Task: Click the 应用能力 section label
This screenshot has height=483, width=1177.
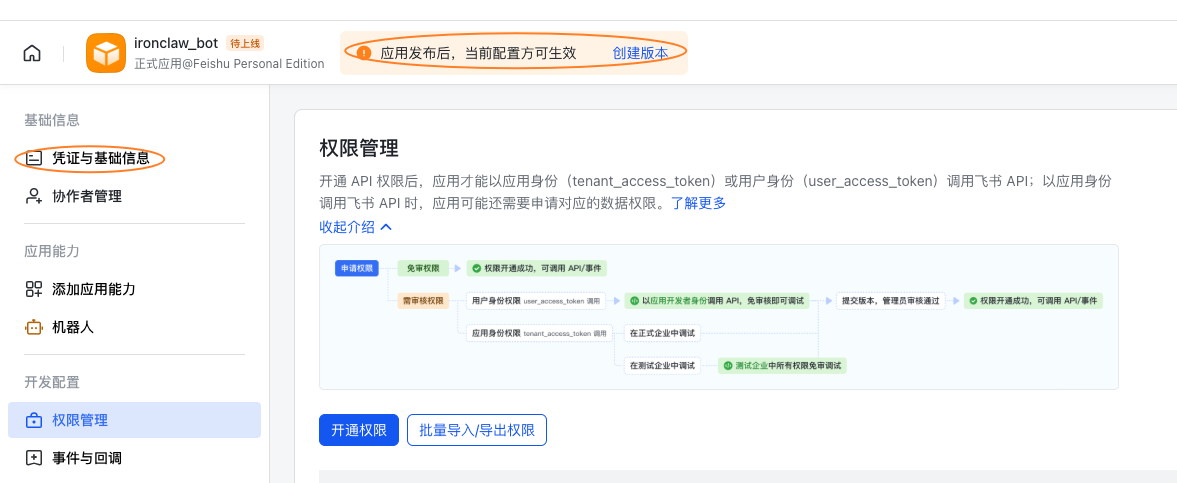Action: (x=52, y=251)
